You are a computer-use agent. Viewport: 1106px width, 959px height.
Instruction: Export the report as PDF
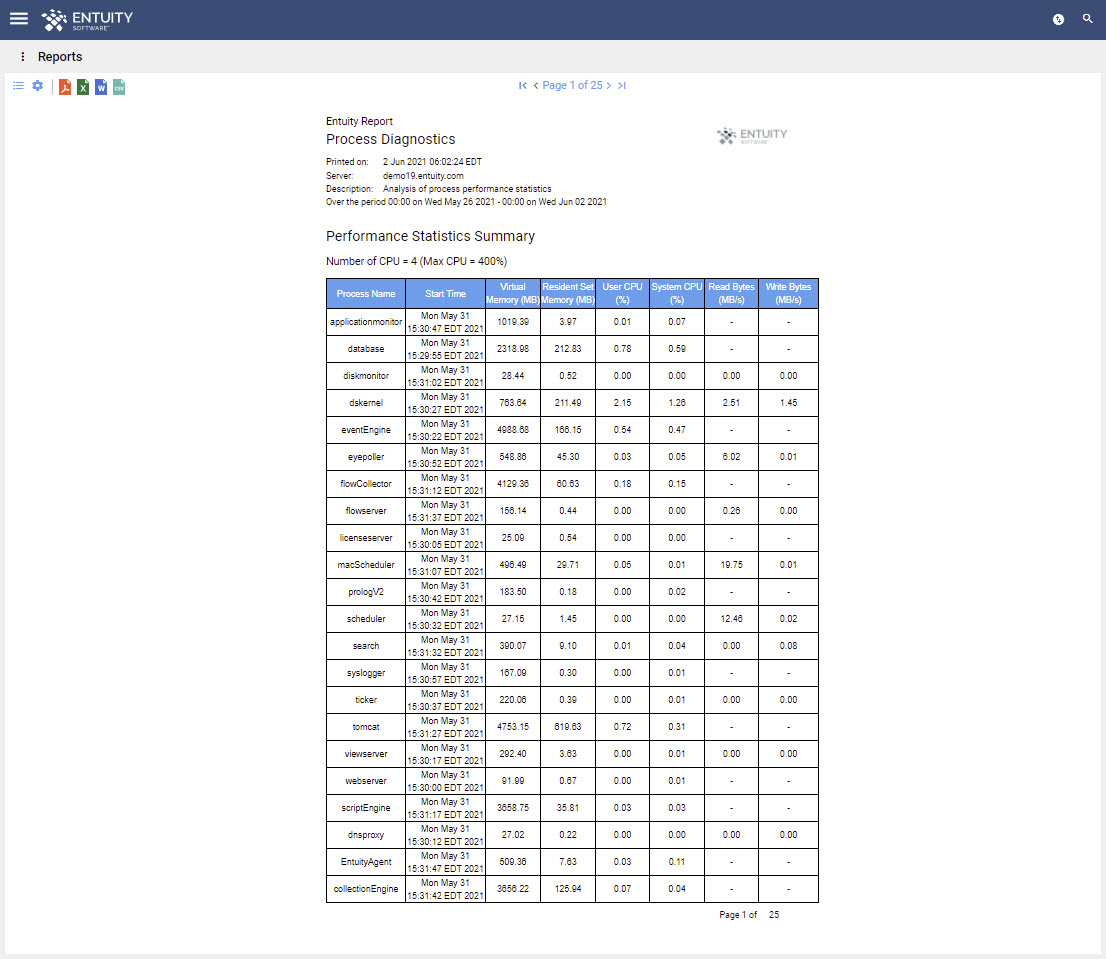(64, 86)
